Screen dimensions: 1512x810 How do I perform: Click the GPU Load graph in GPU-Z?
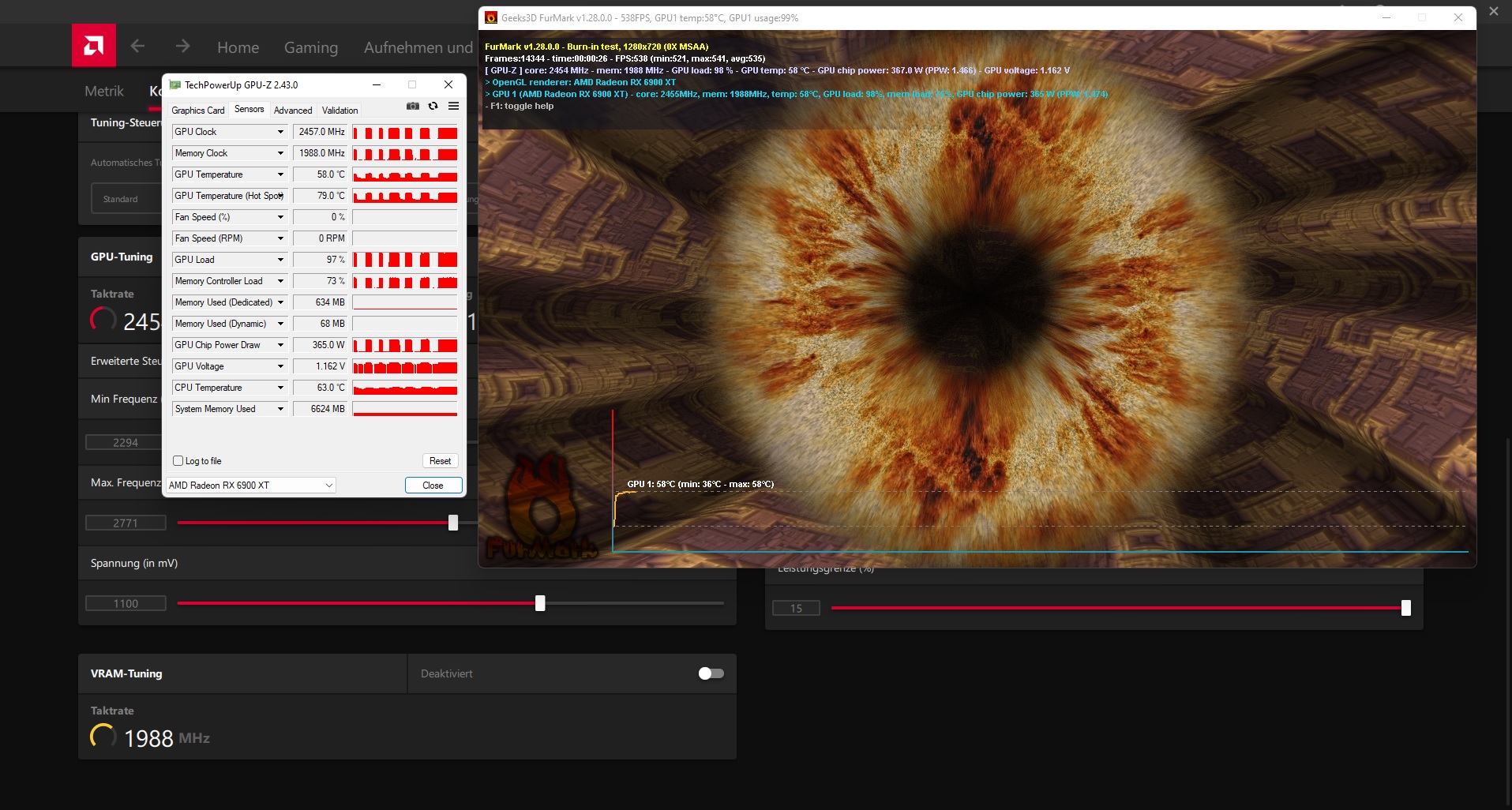[x=405, y=260]
